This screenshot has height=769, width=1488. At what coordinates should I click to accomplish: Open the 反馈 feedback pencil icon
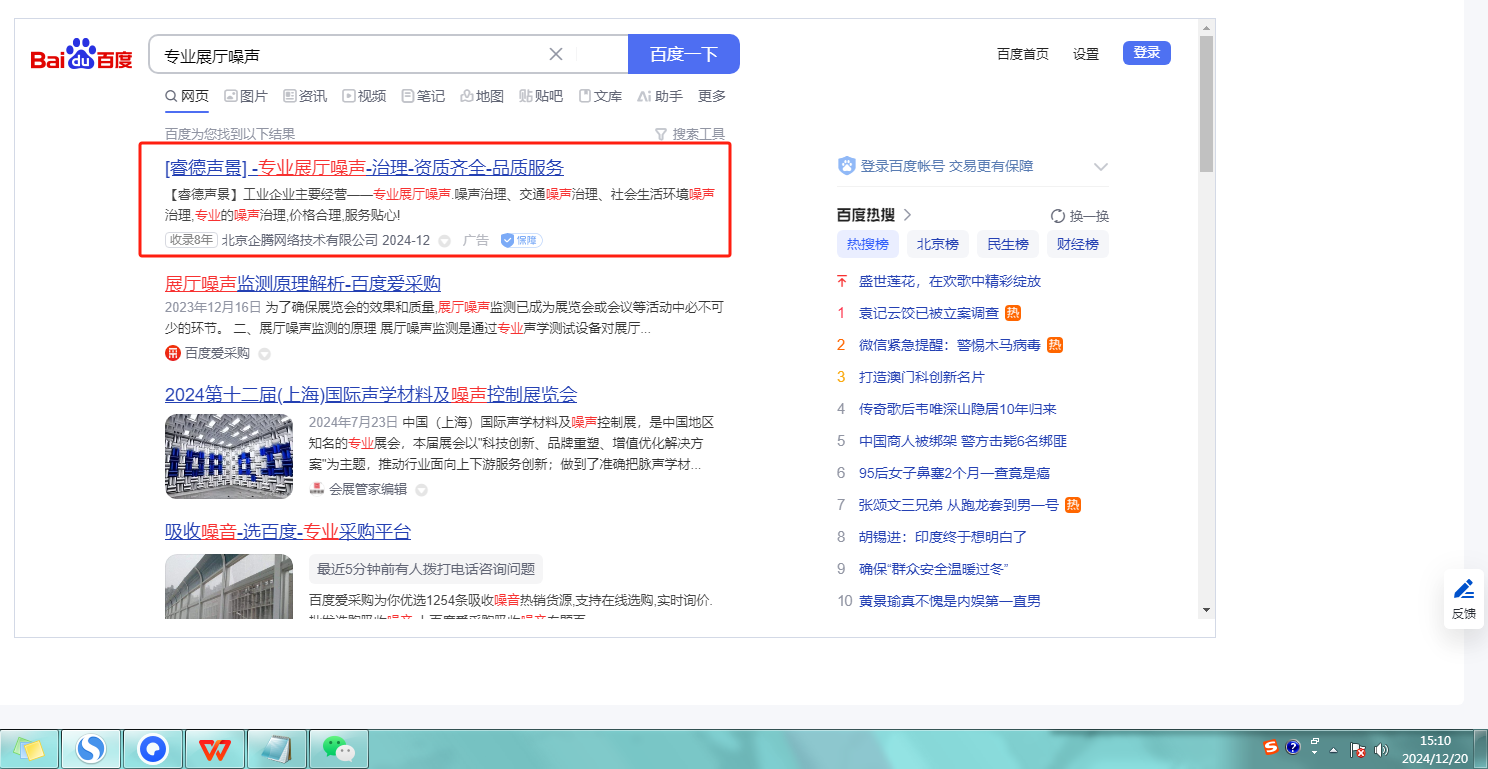tap(1464, 589)
